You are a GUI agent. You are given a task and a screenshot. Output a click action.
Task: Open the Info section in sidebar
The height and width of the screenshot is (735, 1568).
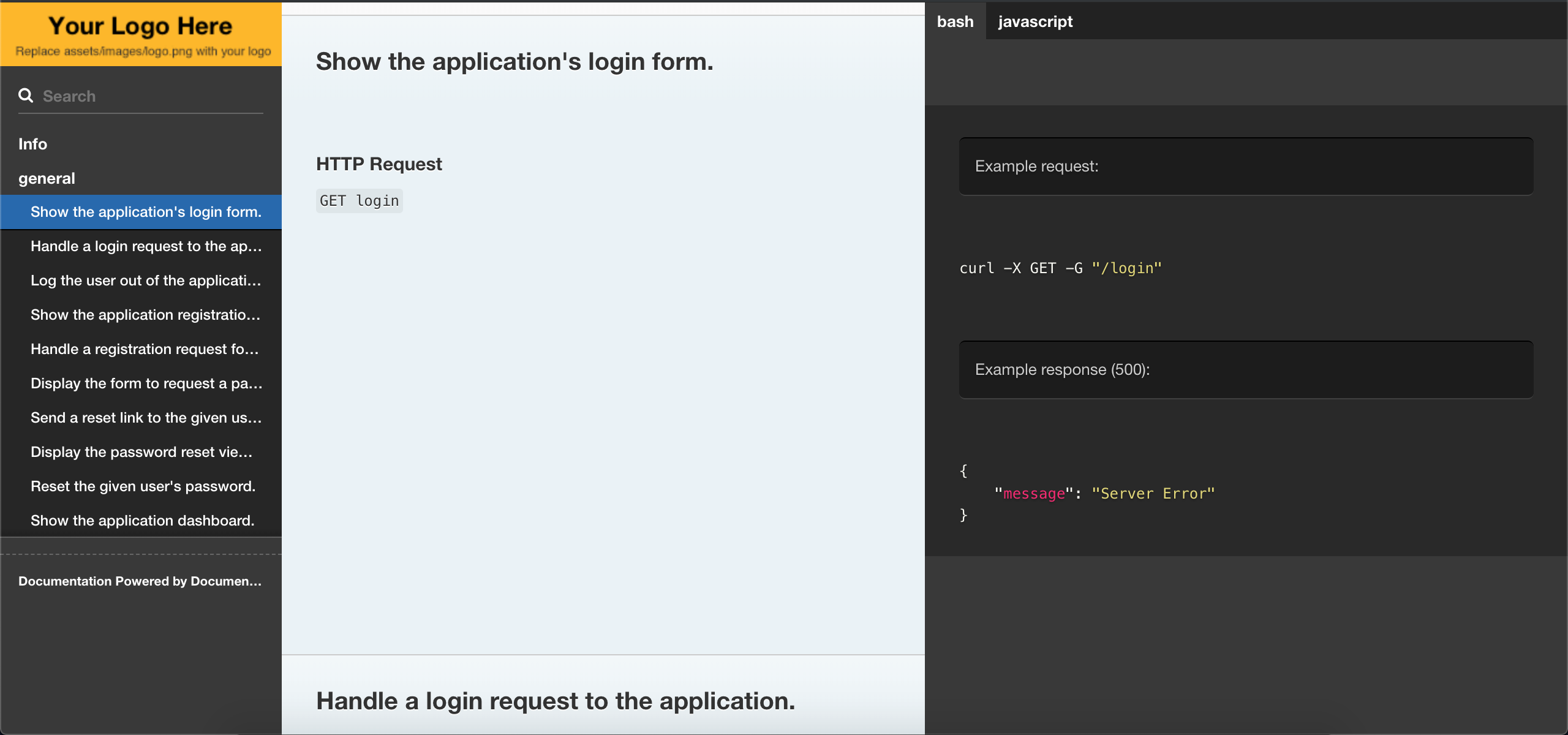pyautogui.click(x=33, y=144)
